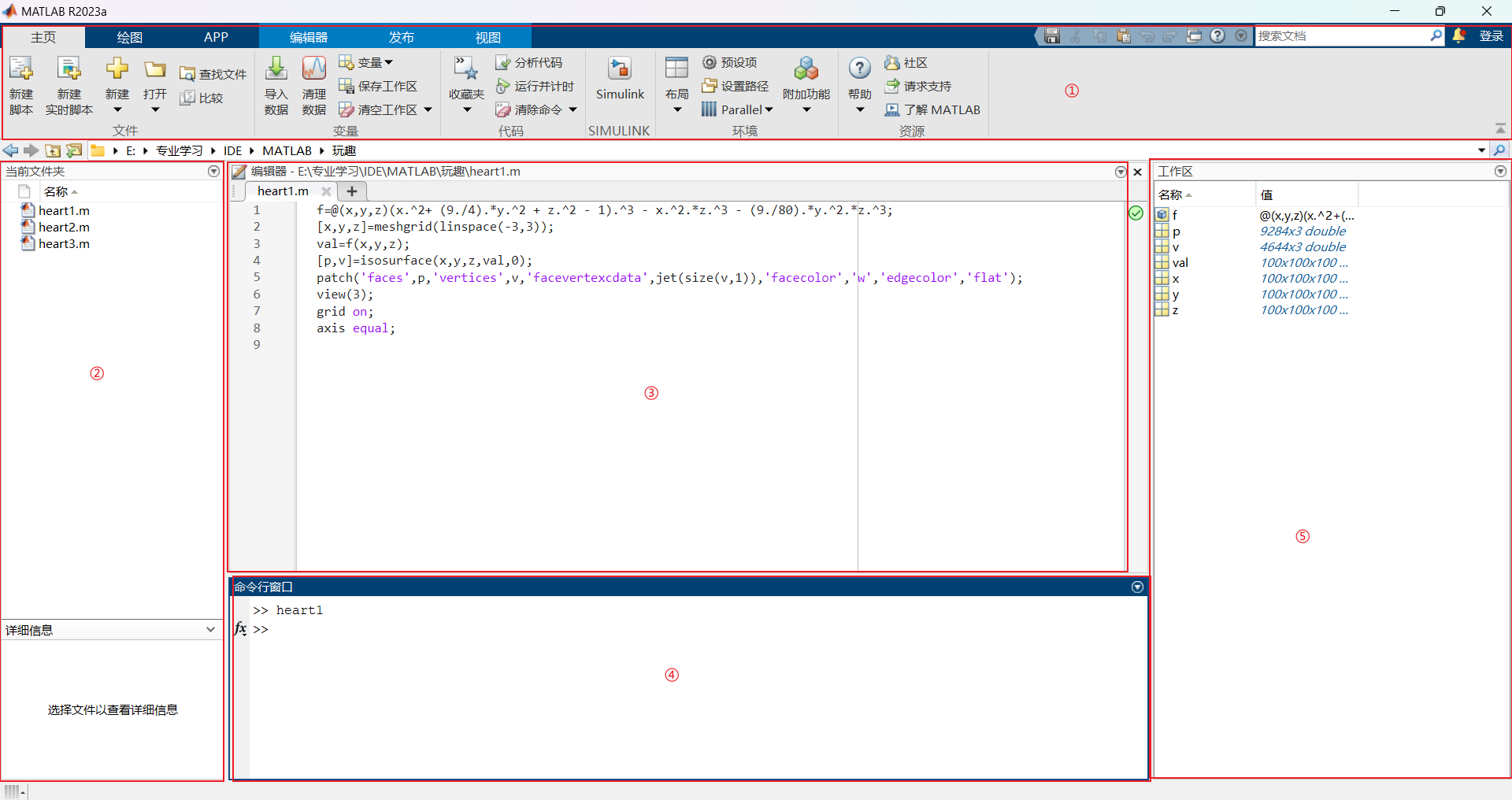Open the 当前文件夹 panel actions menu
Screen dimensions: 1512x800
tap(213, 171)
